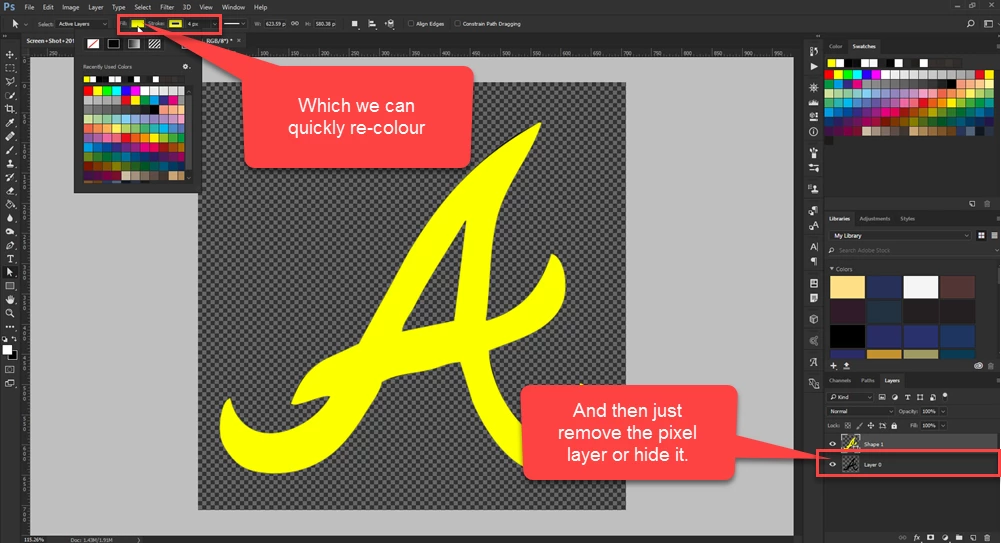Open the fill swatches gear menu
The image size is (1001, 543).
coord(186,66)
